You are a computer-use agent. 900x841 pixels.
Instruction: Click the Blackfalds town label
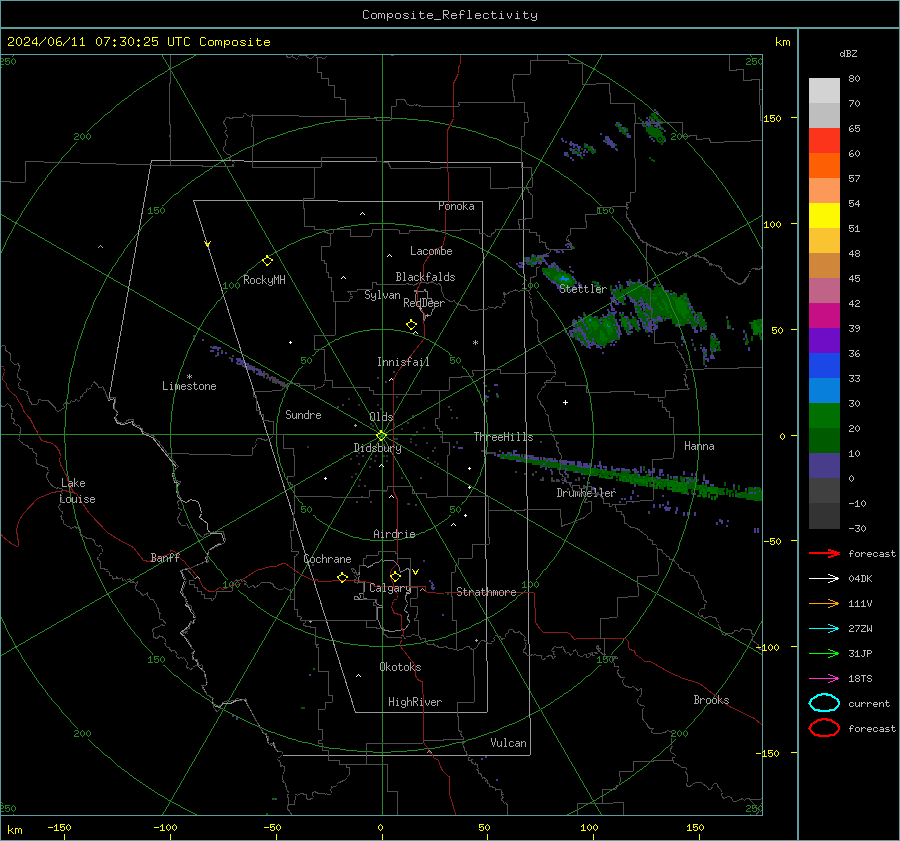point(425,277)
